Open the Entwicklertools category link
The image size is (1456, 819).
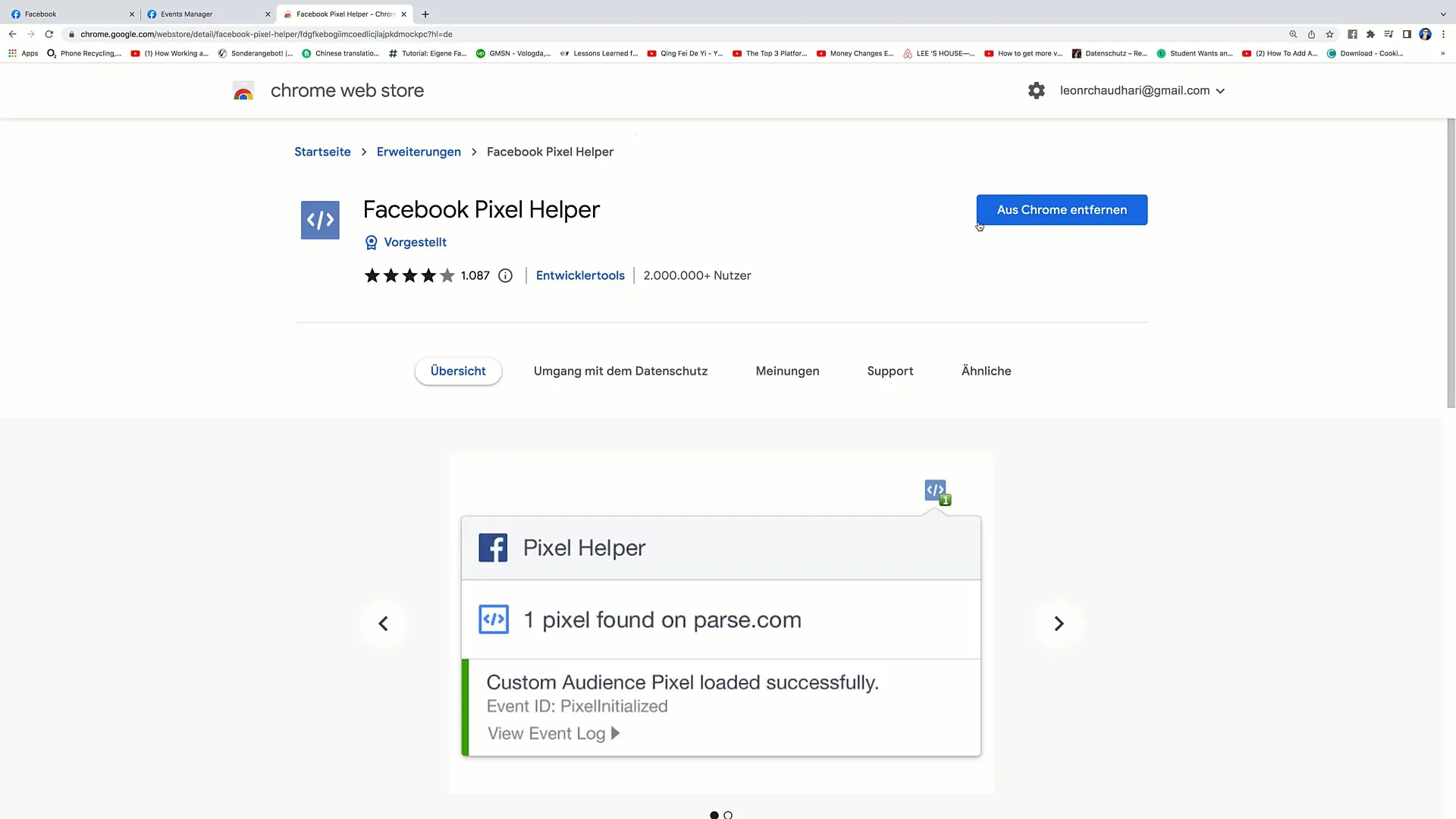pyautogui.click(x=580, y=276)
